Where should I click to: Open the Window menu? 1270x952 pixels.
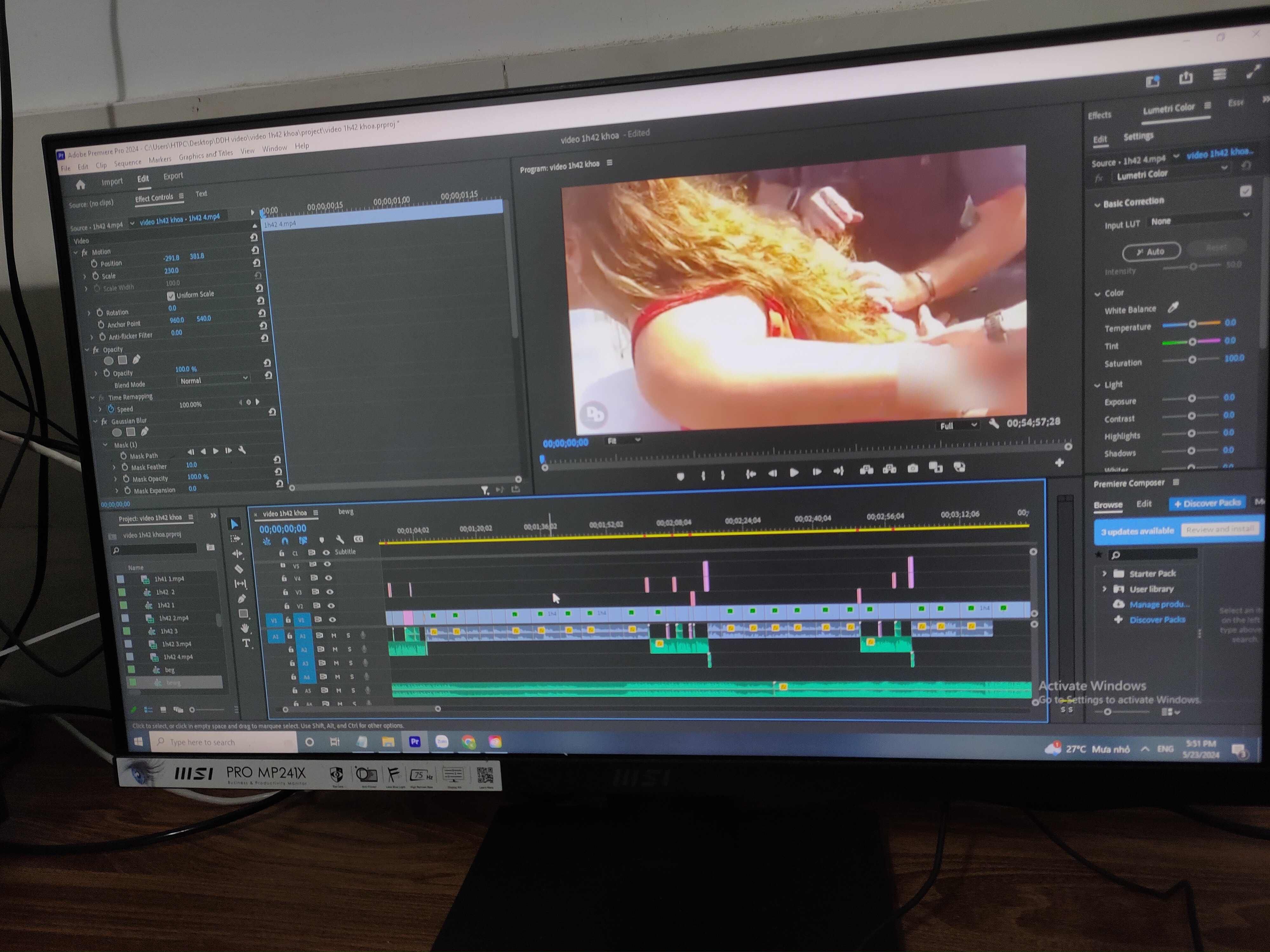pos(274,149)
